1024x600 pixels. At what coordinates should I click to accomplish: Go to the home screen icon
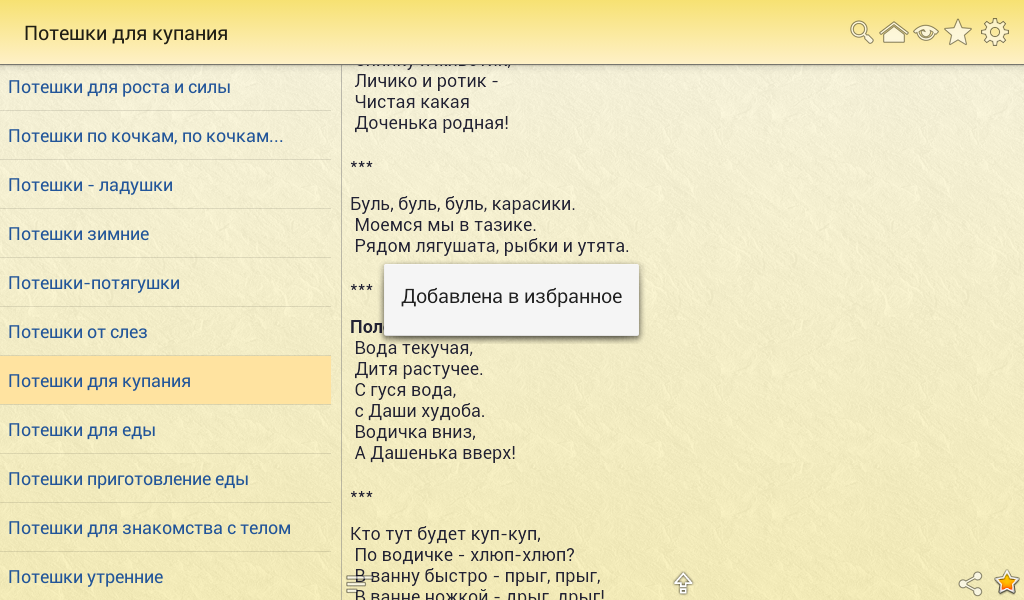[893, 33]
